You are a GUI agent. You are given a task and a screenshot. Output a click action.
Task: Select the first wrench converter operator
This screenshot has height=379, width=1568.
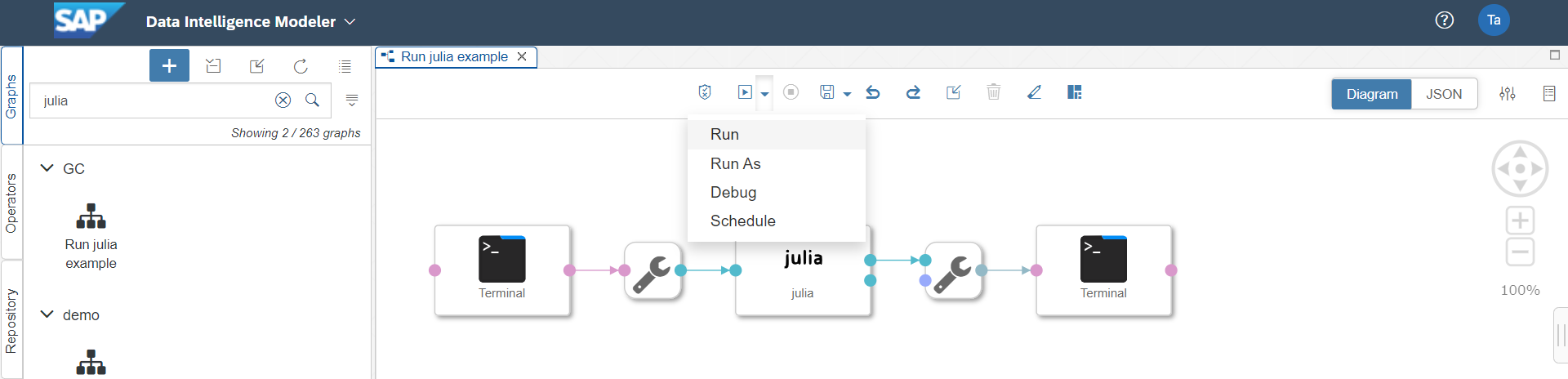pyautogui.click(x=653, y=270)
